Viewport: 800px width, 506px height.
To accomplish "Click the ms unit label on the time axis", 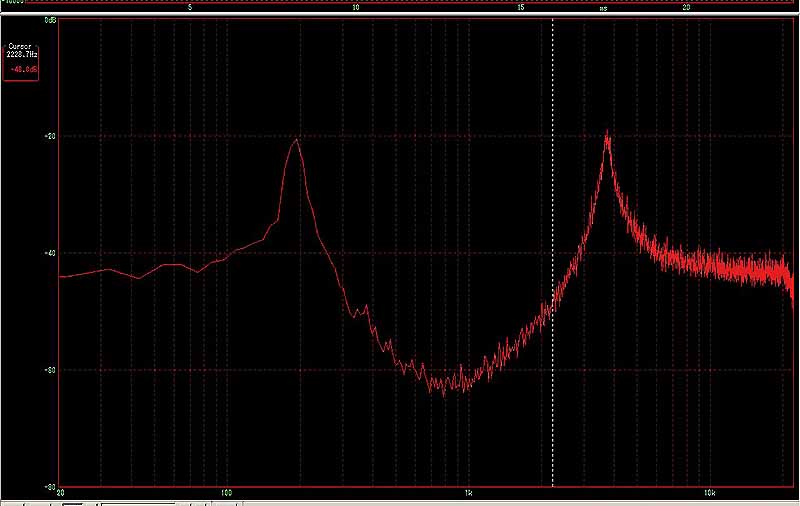I will (x=603, y=8).
